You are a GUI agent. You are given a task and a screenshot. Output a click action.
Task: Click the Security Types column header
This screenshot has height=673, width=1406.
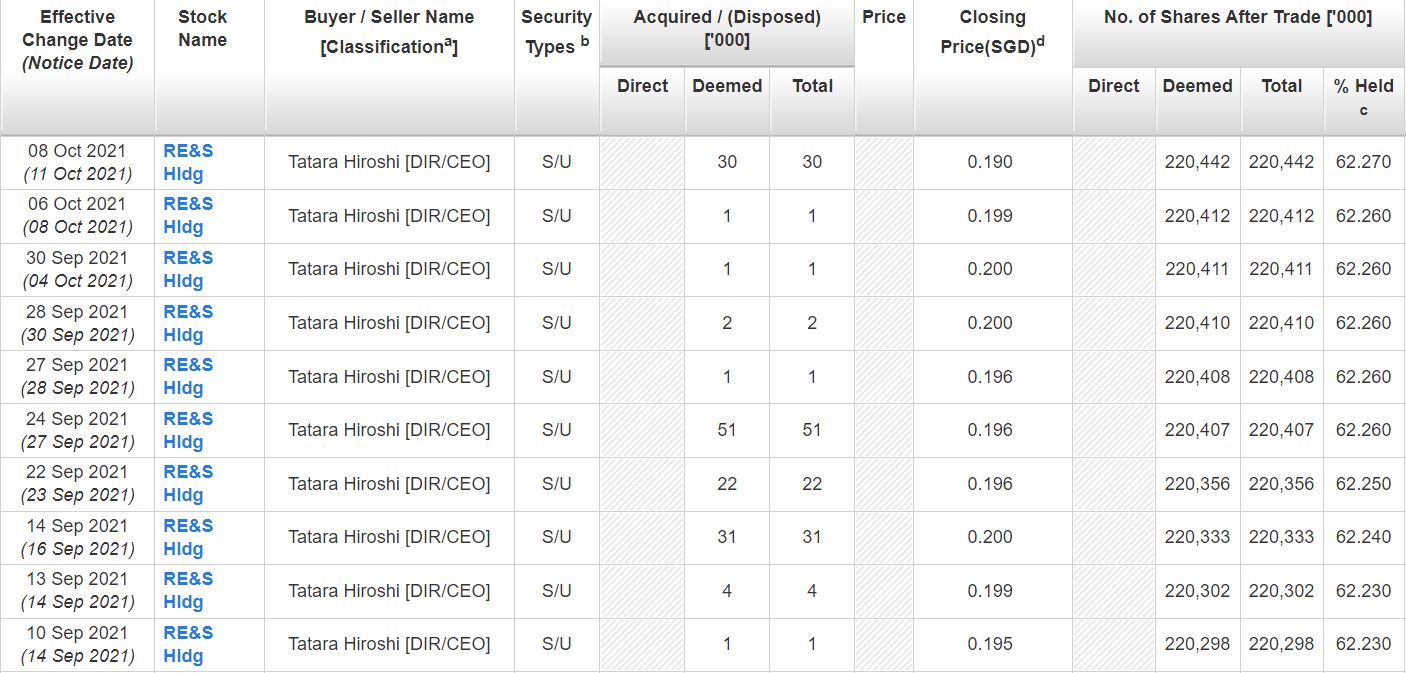click(556, 32)
